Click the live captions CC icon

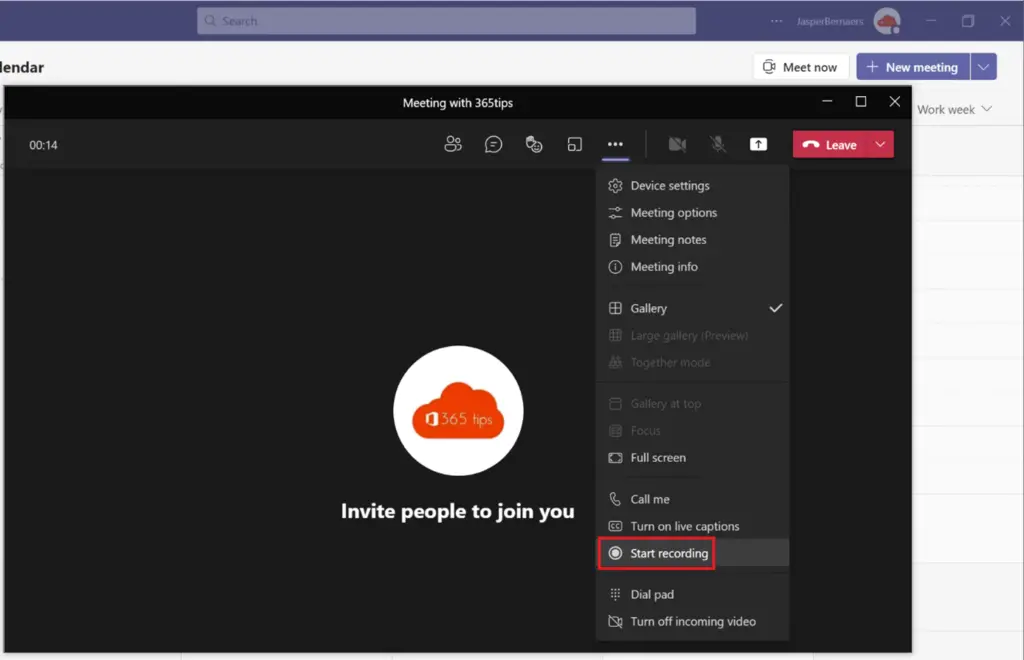click(x=615, y=526)
